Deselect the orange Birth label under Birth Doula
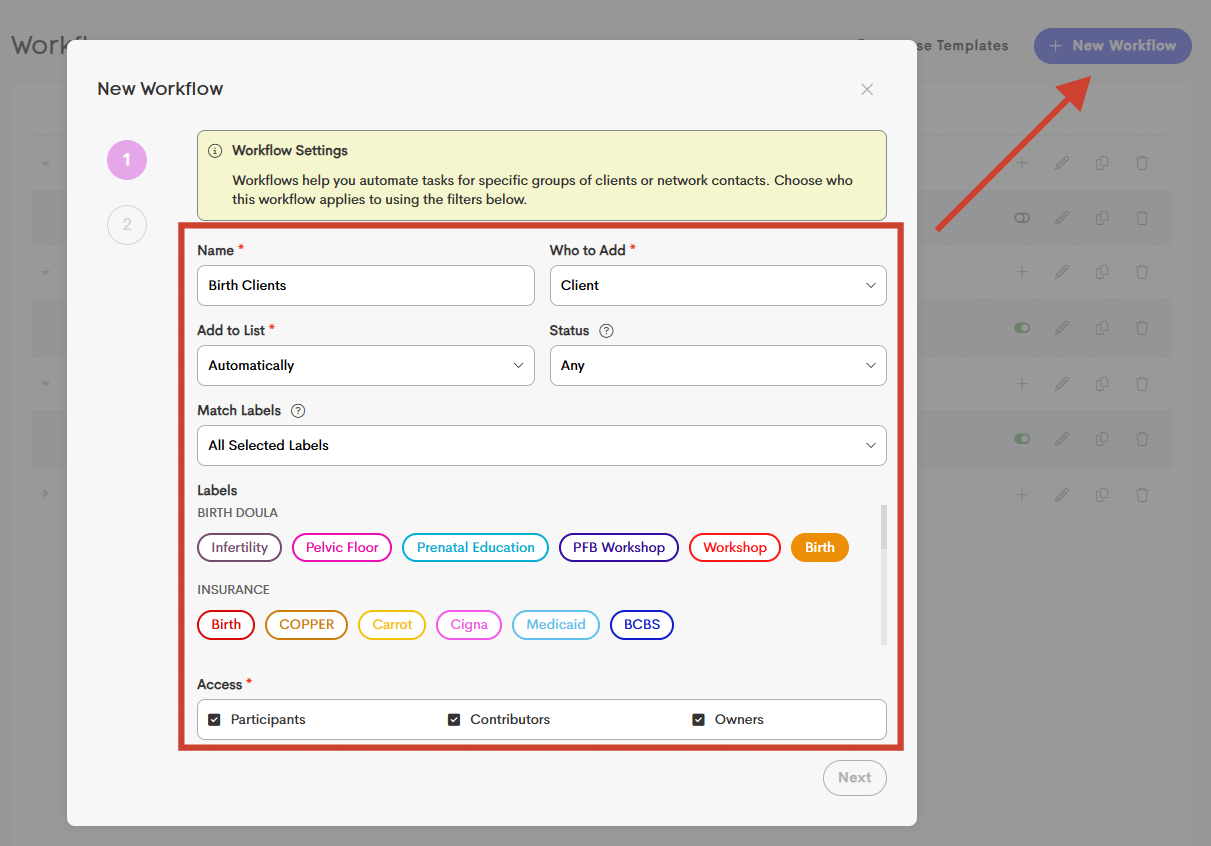 tap(820, 548)
